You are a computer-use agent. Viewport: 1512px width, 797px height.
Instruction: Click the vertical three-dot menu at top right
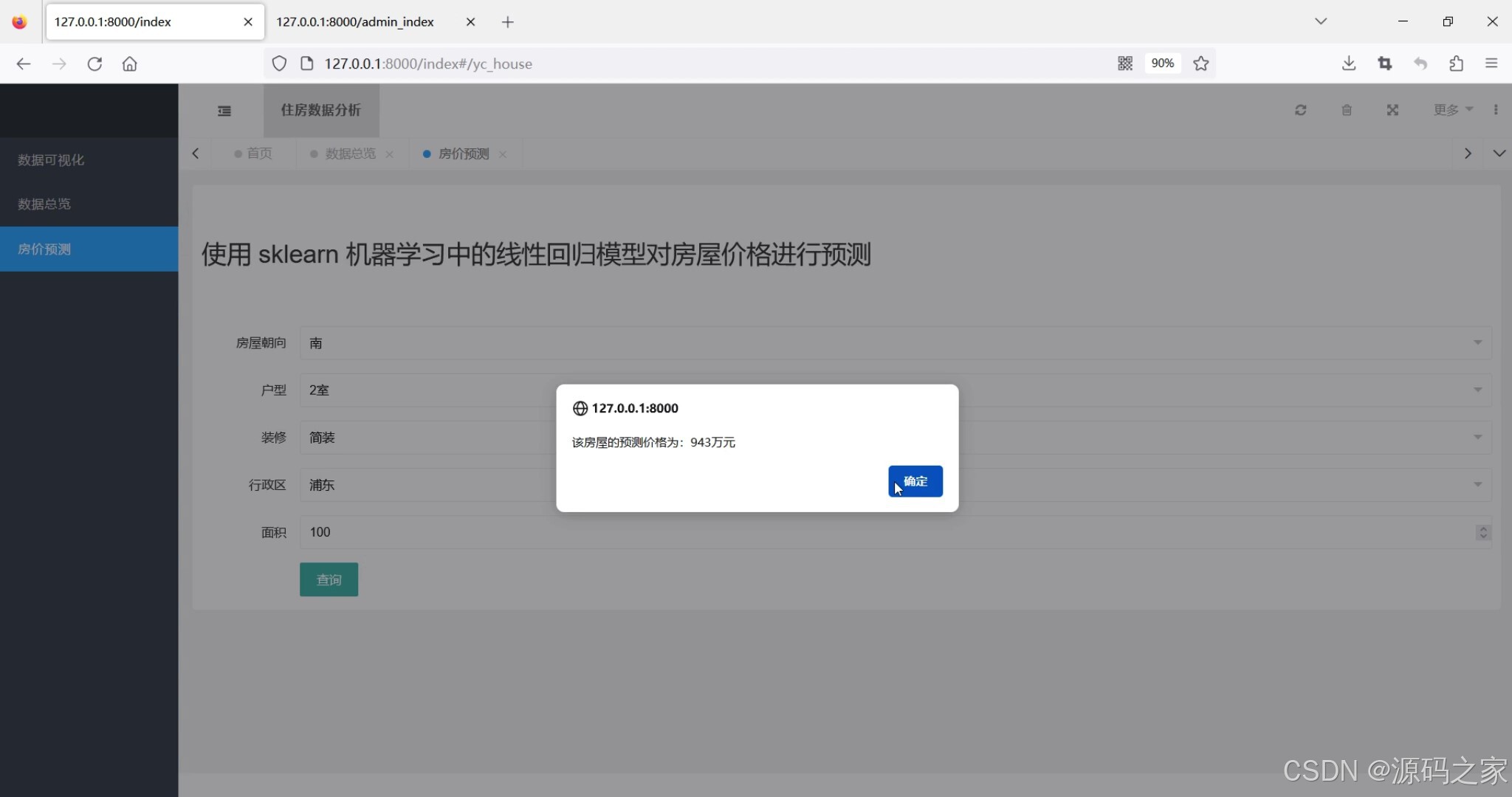click(x=1497, y=109)
